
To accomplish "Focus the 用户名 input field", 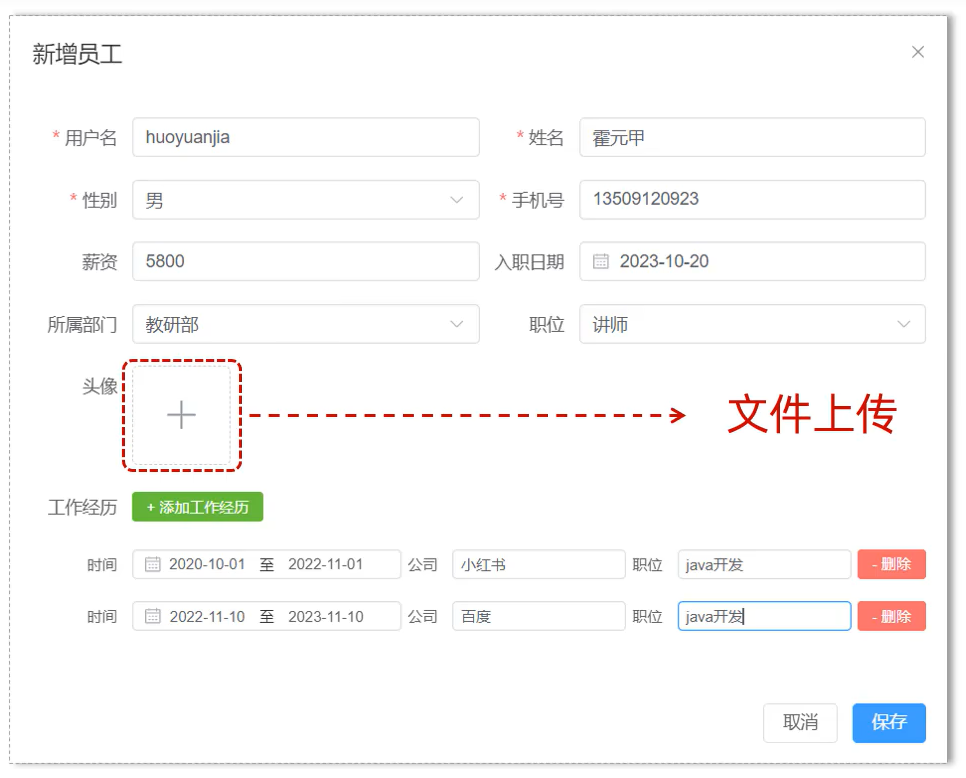I will coord(305,138).
